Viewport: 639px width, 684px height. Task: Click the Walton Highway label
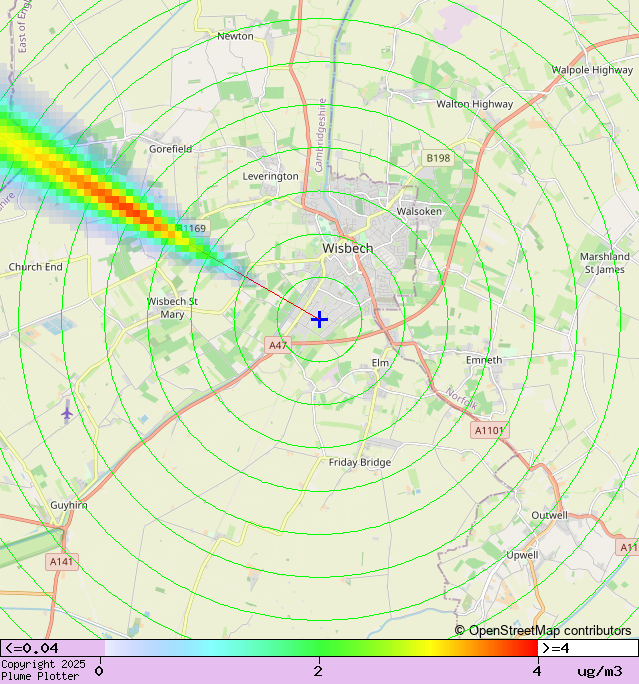point(475,104)
